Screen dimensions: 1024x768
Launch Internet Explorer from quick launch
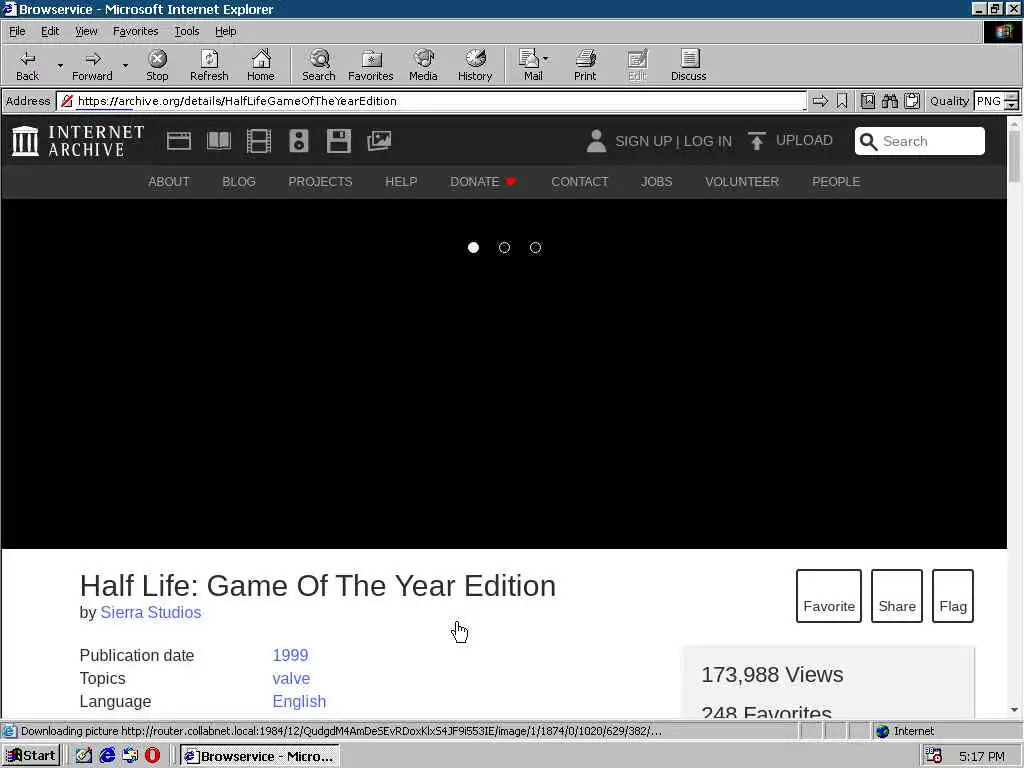(108, 756)
